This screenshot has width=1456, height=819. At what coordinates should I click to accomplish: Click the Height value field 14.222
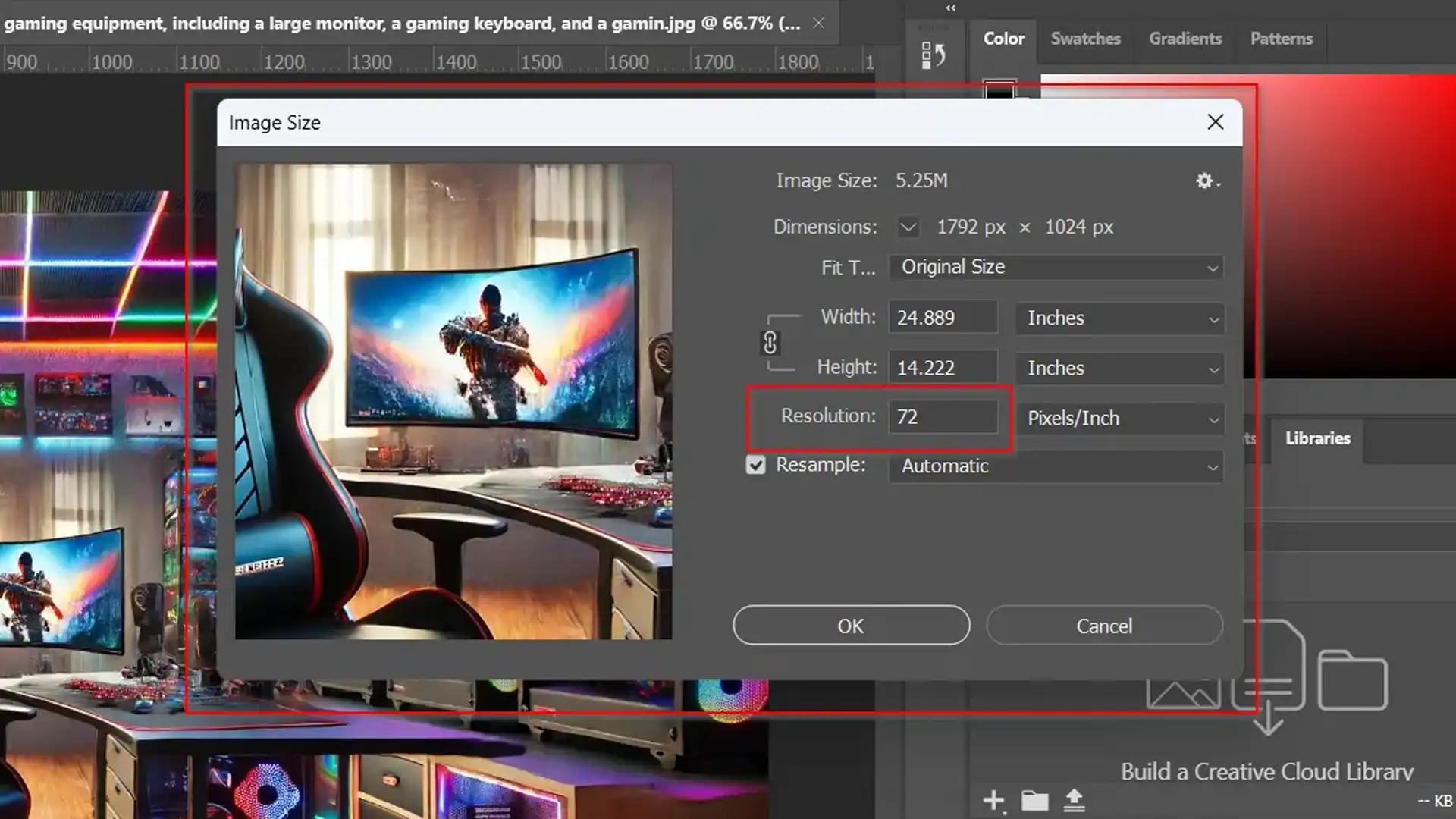click(943, 368)
